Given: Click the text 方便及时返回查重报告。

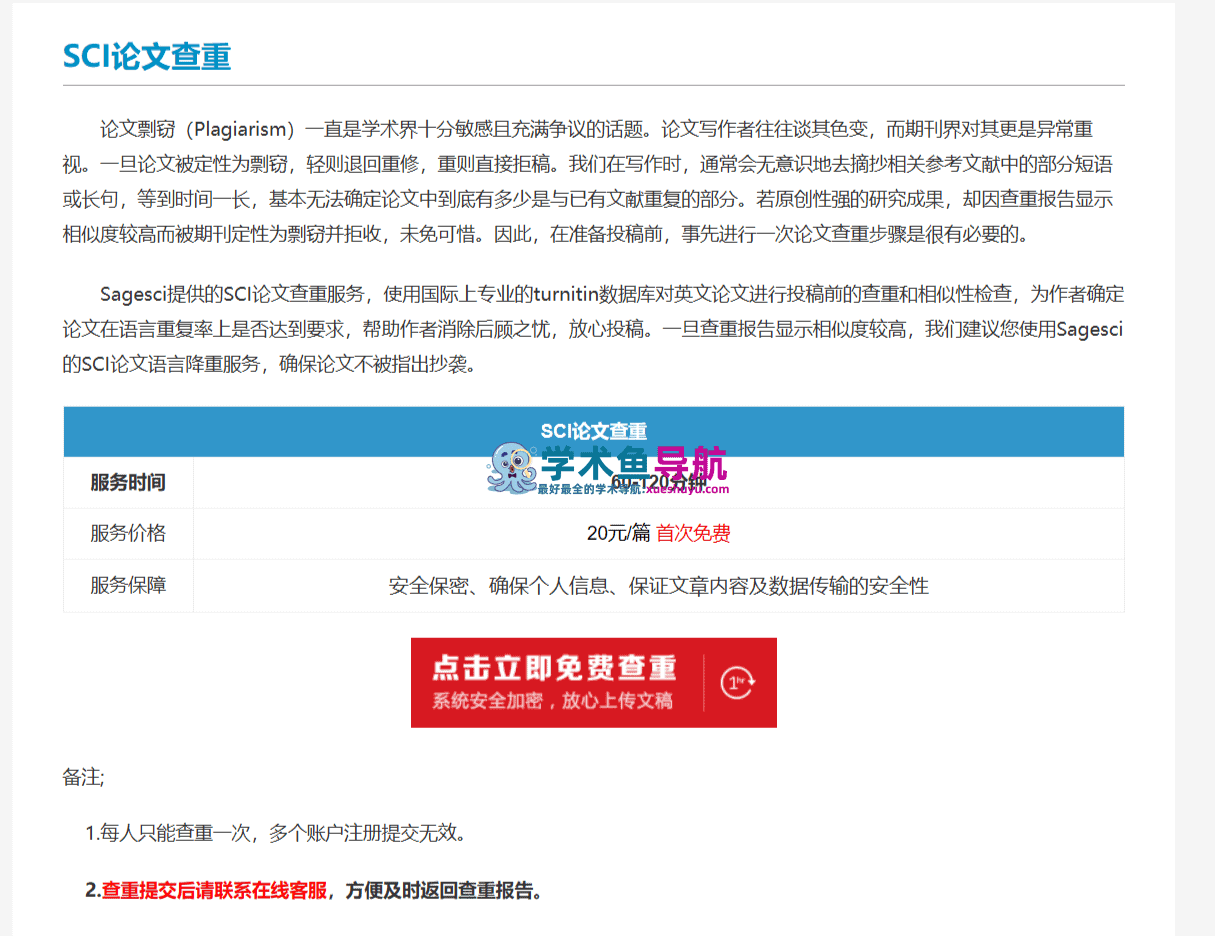Looking at the screenshot, I should pos(444,890).
